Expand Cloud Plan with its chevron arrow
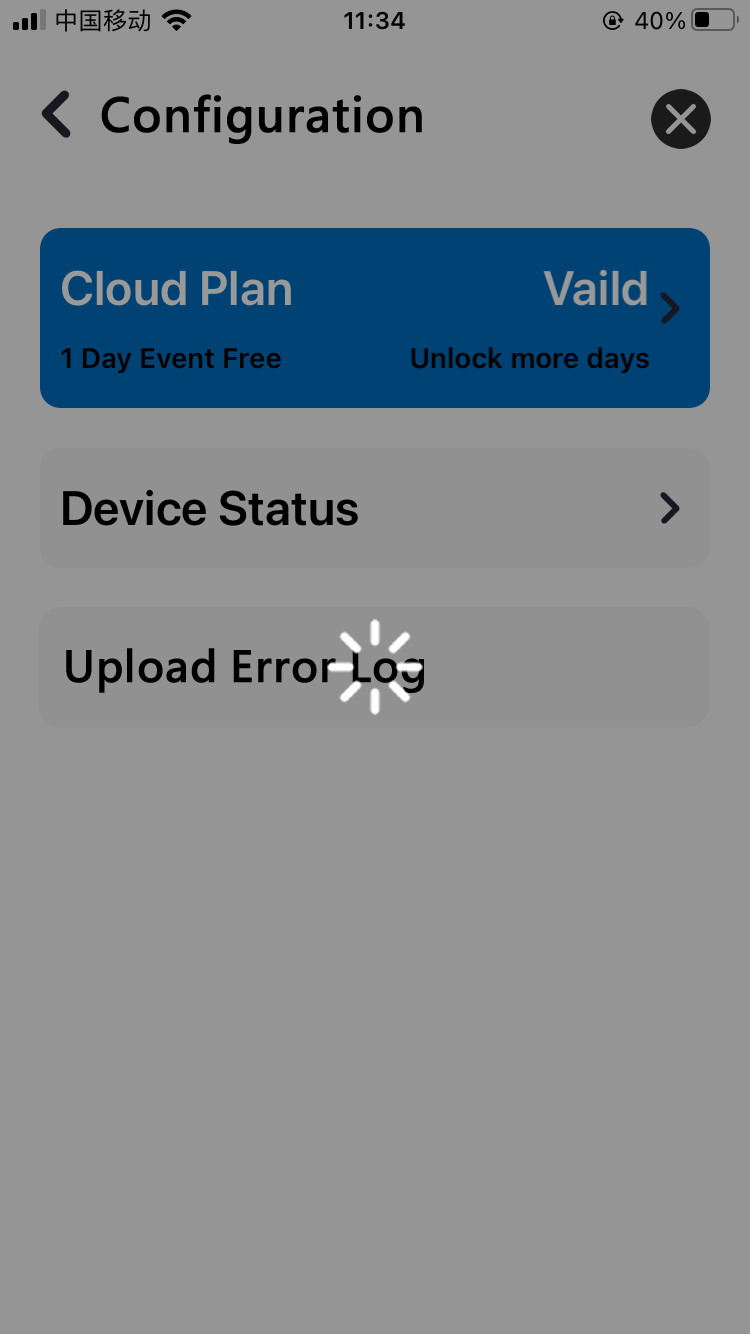This screenshot has width=750, height=1334. pos(670,309)
